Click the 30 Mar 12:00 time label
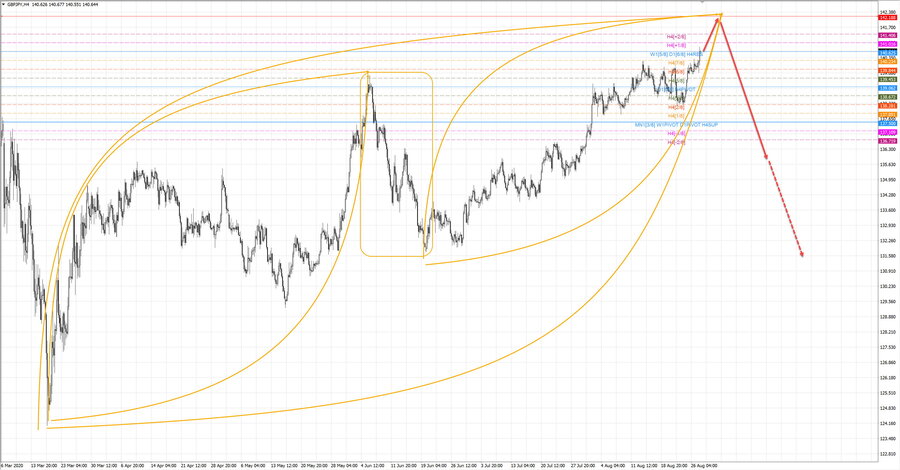The image size is (900, 470). 104,465
